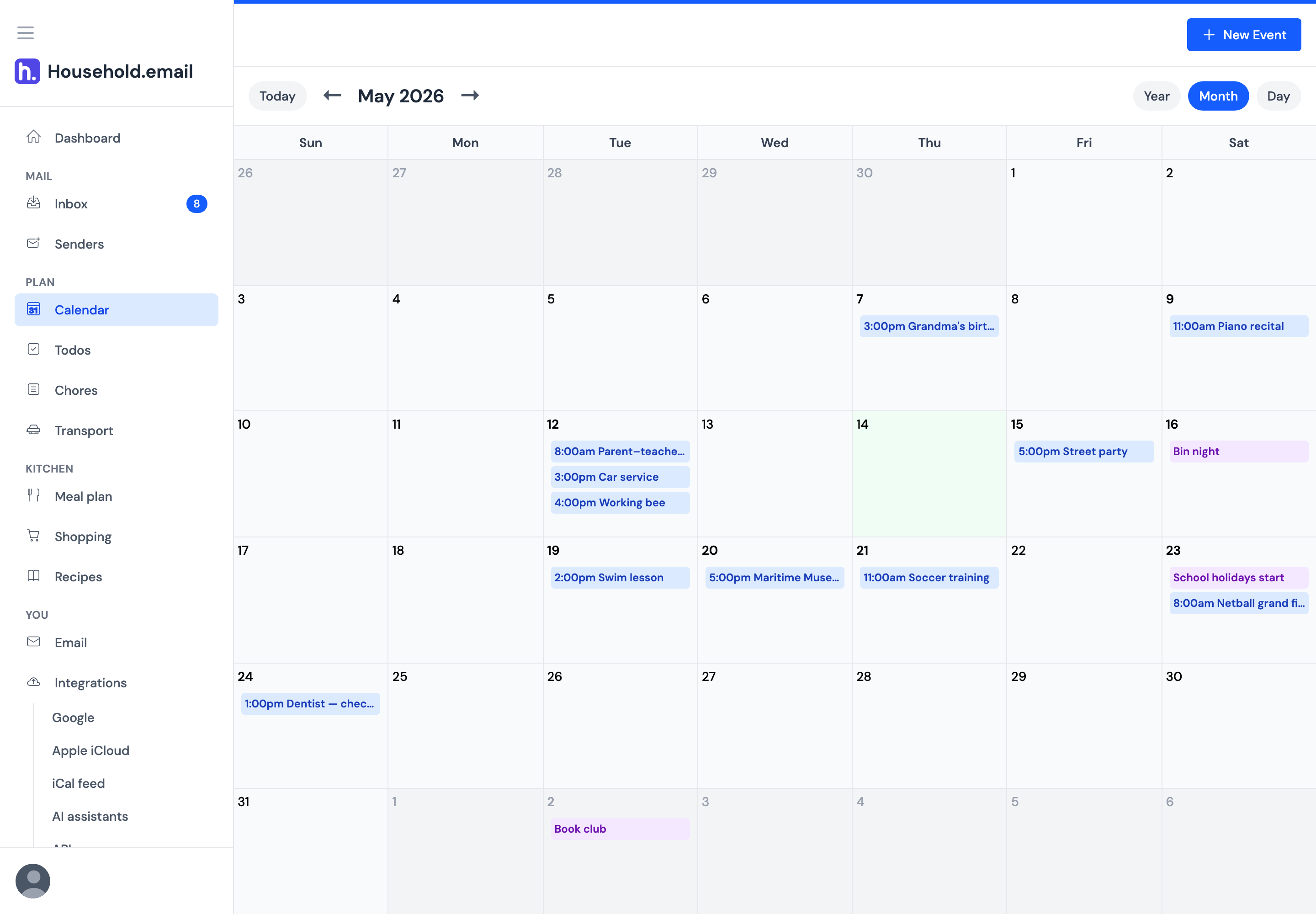Screen dimensions: 1316x914
Task: Click the New Event button
Action: click(1244, 35)
